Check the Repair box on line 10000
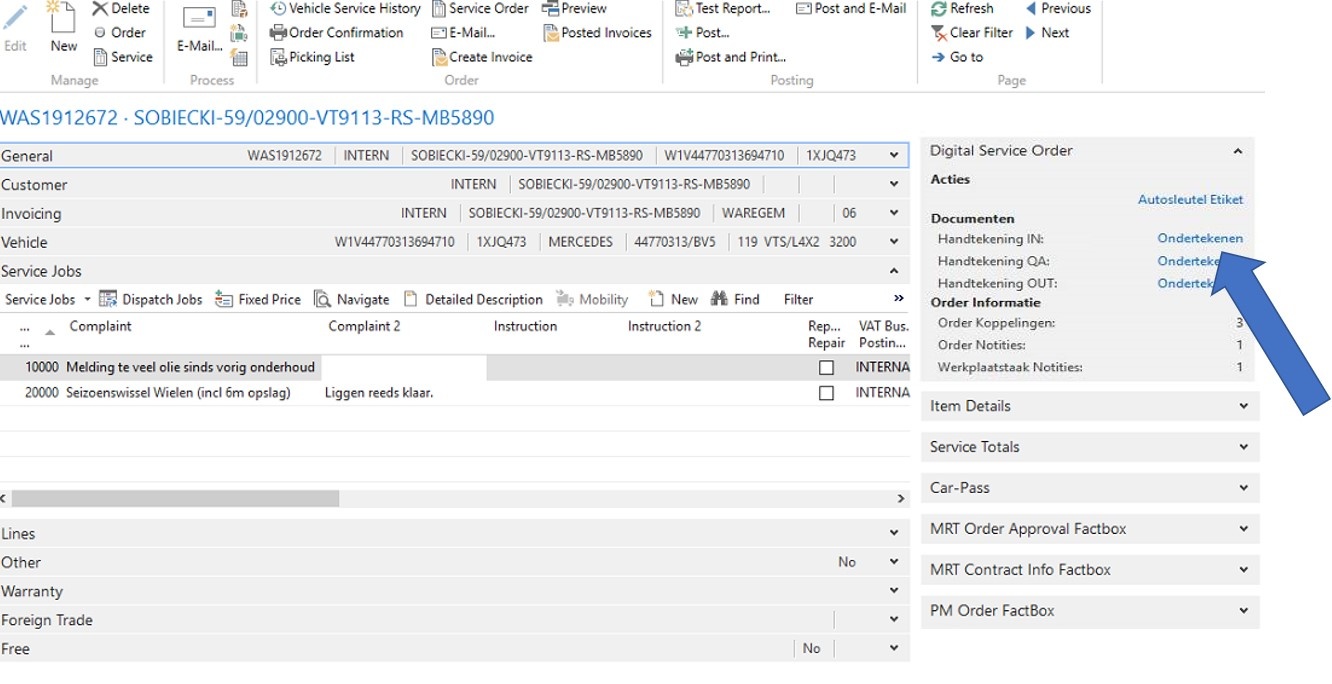 point(826,366)
